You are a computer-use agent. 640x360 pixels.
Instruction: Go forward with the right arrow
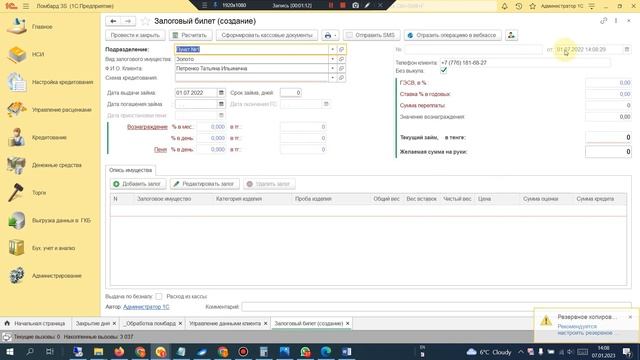tap(128, 21)
